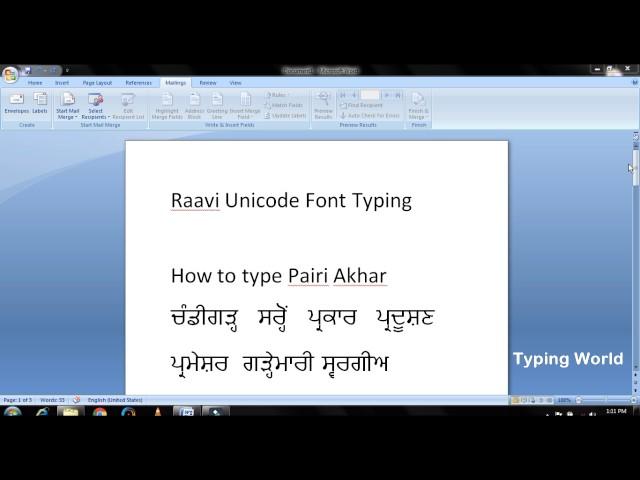This screenshot has width=640, height=480.
Task: Open Customize Quick Access Toolbar dropdown
Action: coord(67,71)
